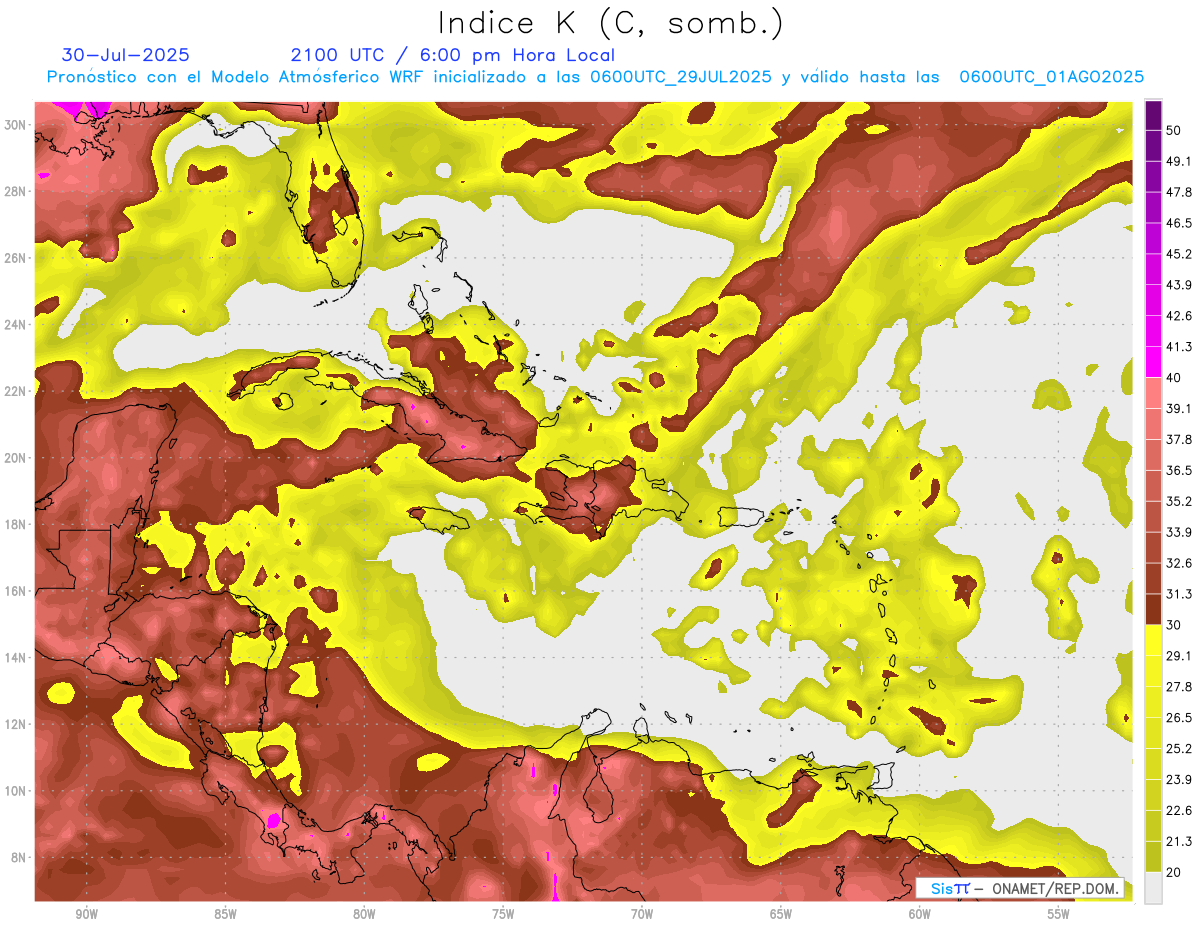
Task: Click the colorbar value "30"
Action: (1174, 625)
